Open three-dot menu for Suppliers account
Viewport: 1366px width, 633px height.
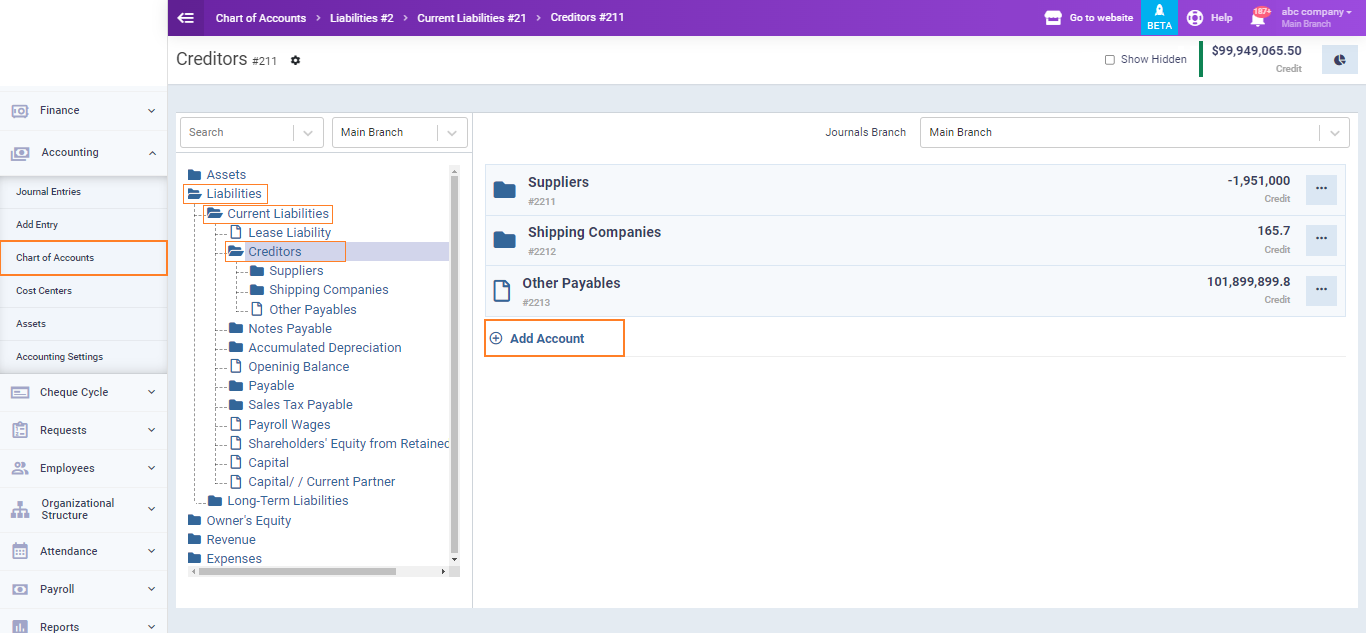tap(1321, 189)
